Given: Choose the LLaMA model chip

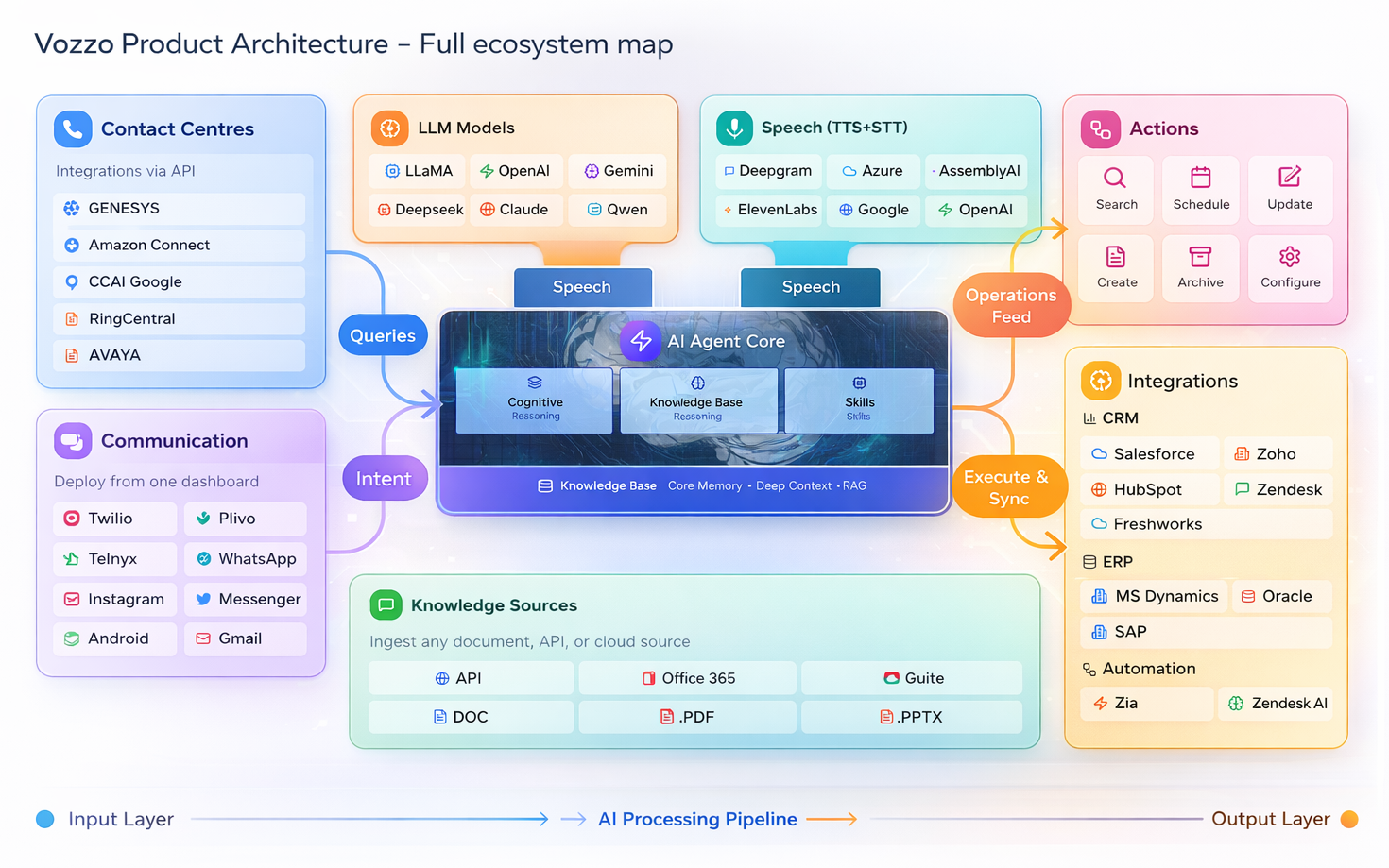Looking at the screenshot, I should [417, 171].
